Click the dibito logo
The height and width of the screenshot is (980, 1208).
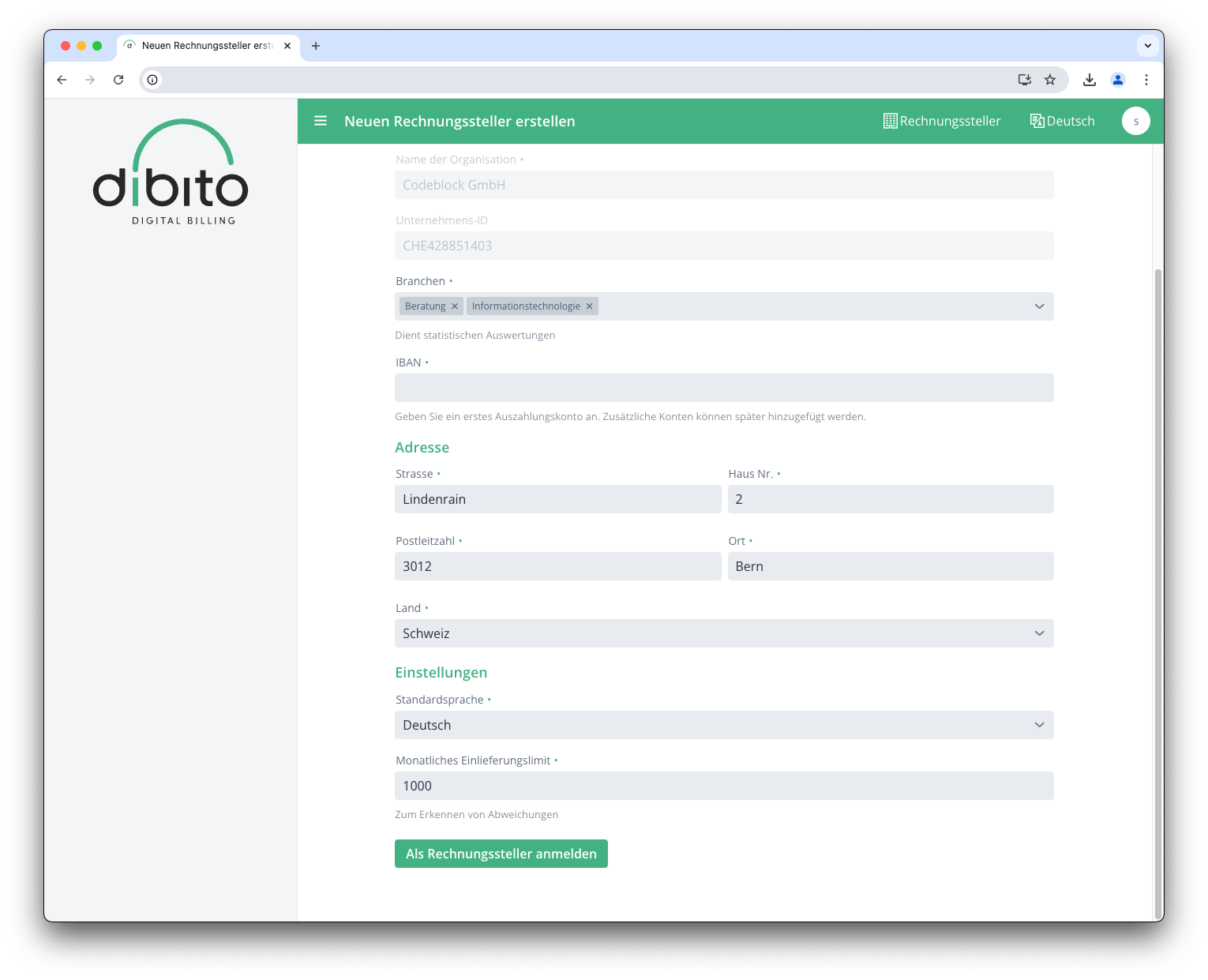(171, 172)
